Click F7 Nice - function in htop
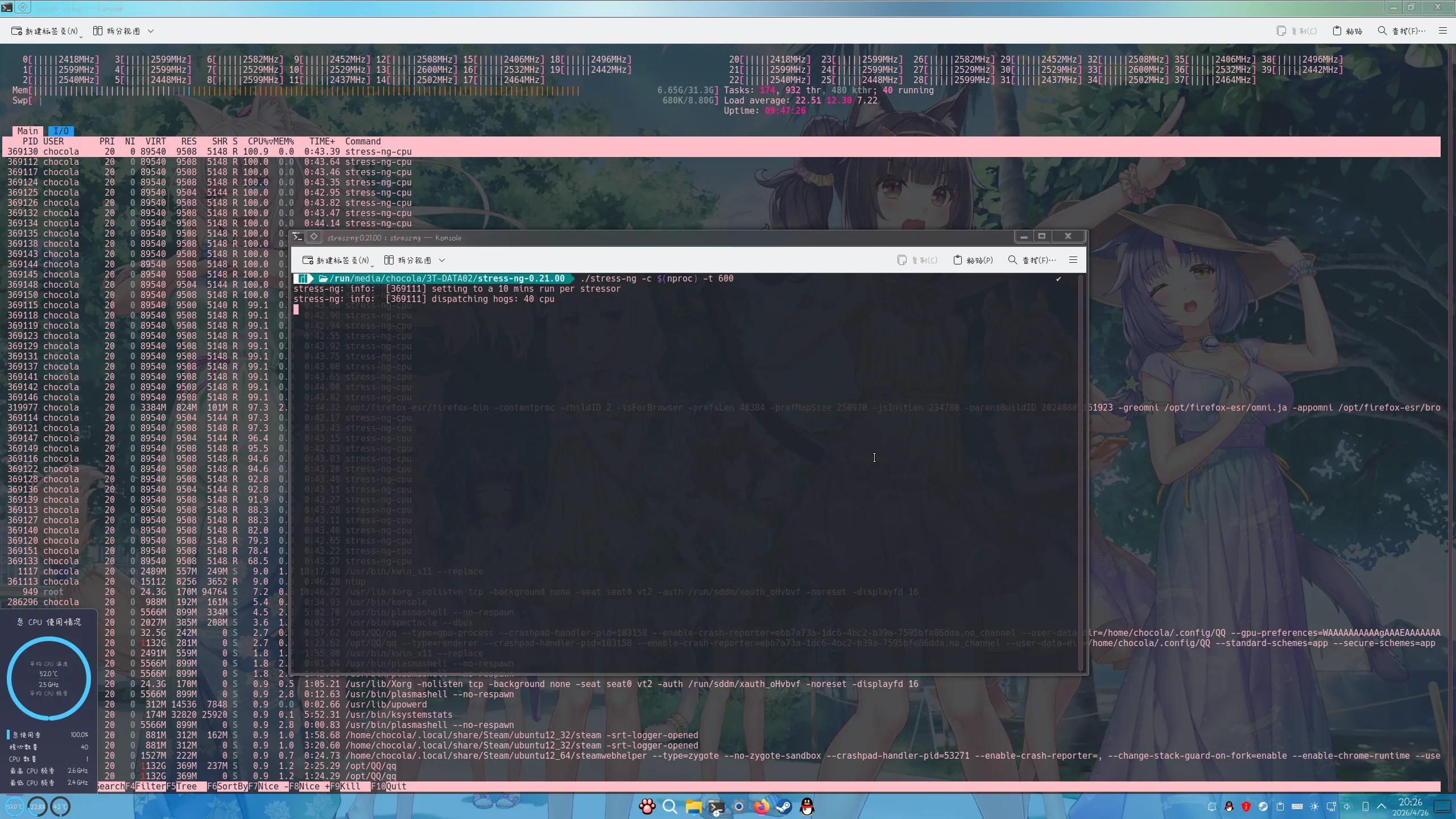Screen dimensions: 1456x819 tap(268, 787)
